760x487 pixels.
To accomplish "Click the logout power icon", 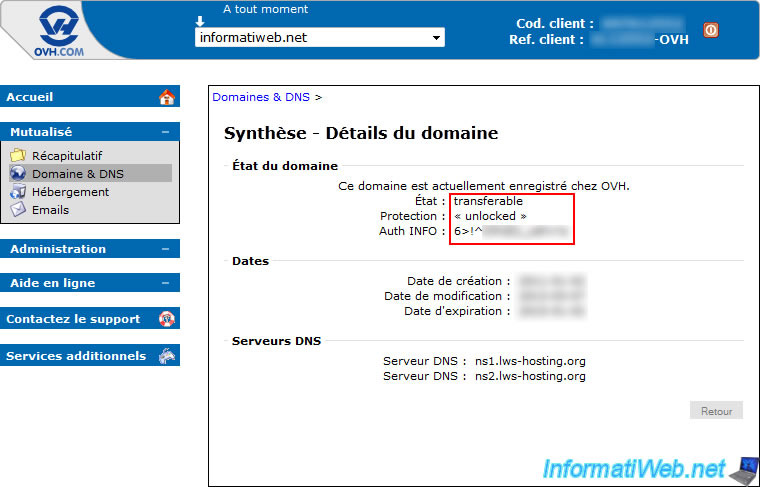I will click(x=711, y=30).
